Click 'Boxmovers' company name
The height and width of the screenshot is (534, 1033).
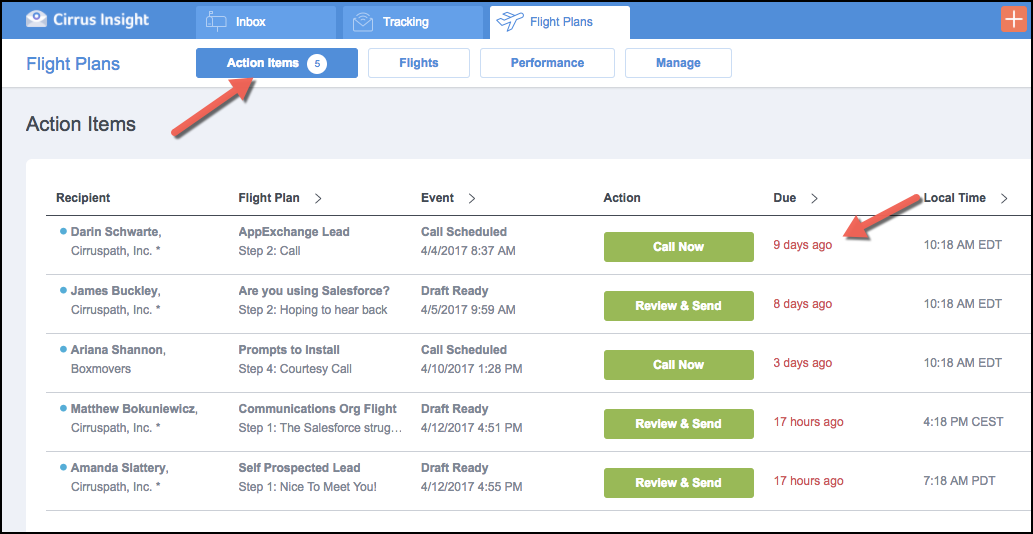tap(101, 369)
